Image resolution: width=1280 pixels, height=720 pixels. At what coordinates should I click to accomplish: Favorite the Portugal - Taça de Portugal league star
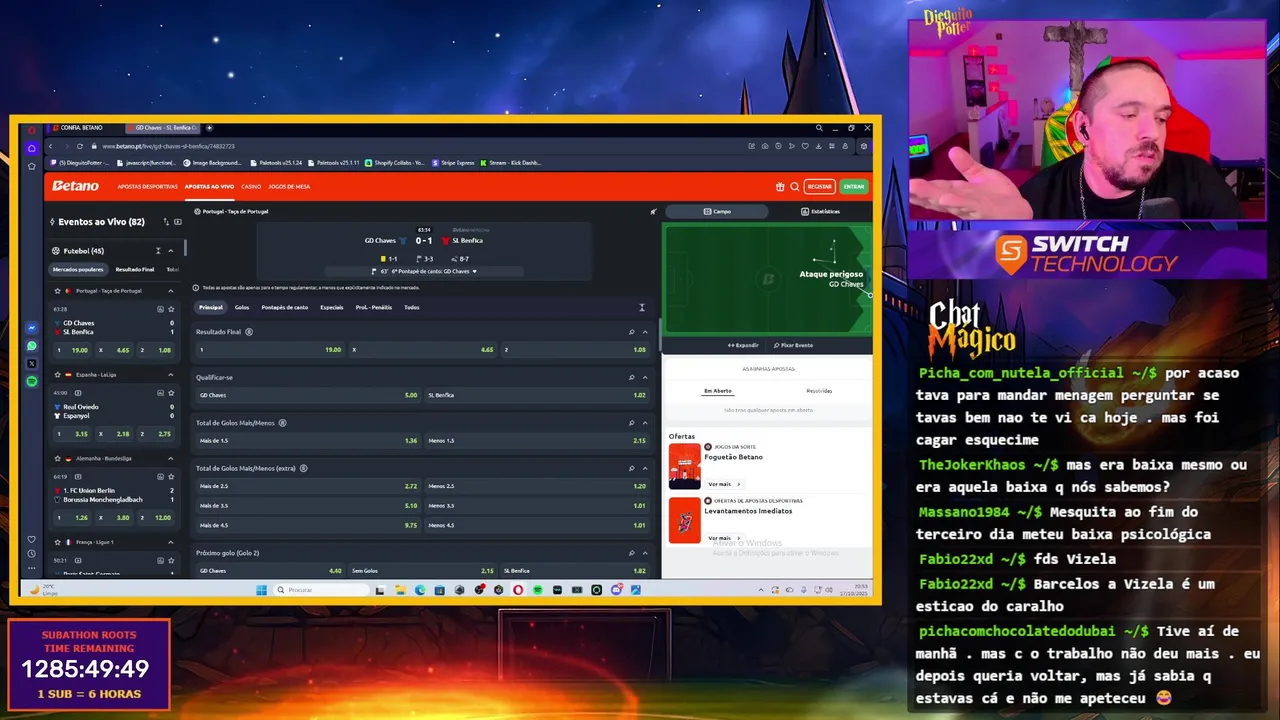coord(58,291)
